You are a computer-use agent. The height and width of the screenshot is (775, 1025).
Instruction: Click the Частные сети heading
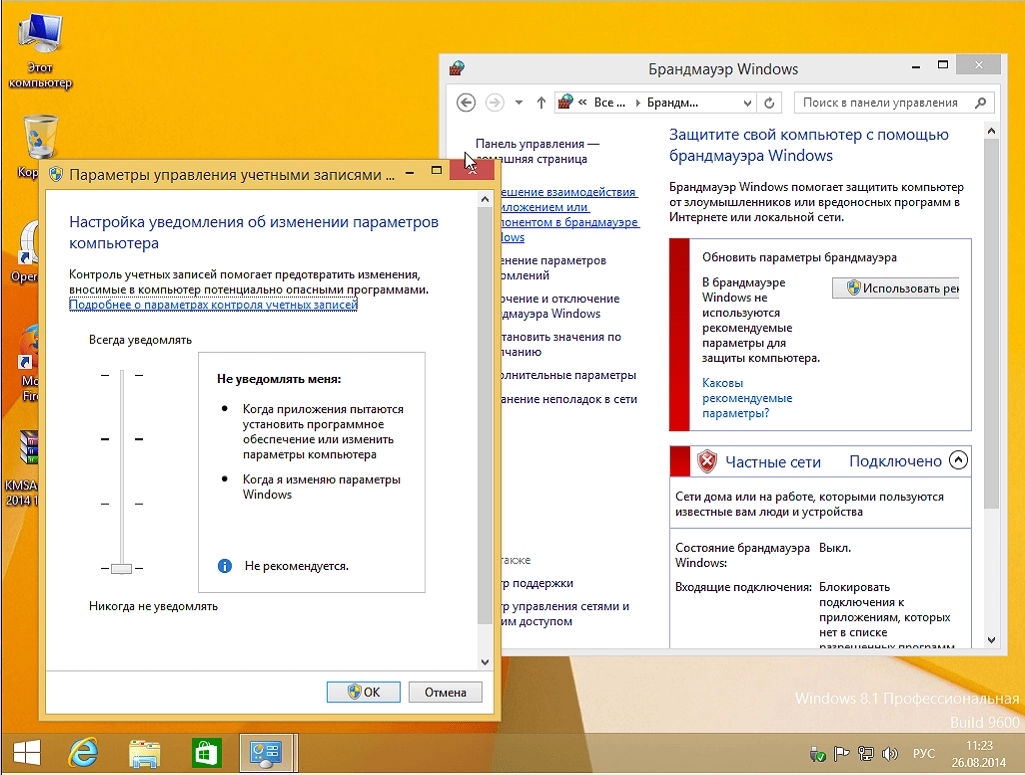[x=773, y=462]
